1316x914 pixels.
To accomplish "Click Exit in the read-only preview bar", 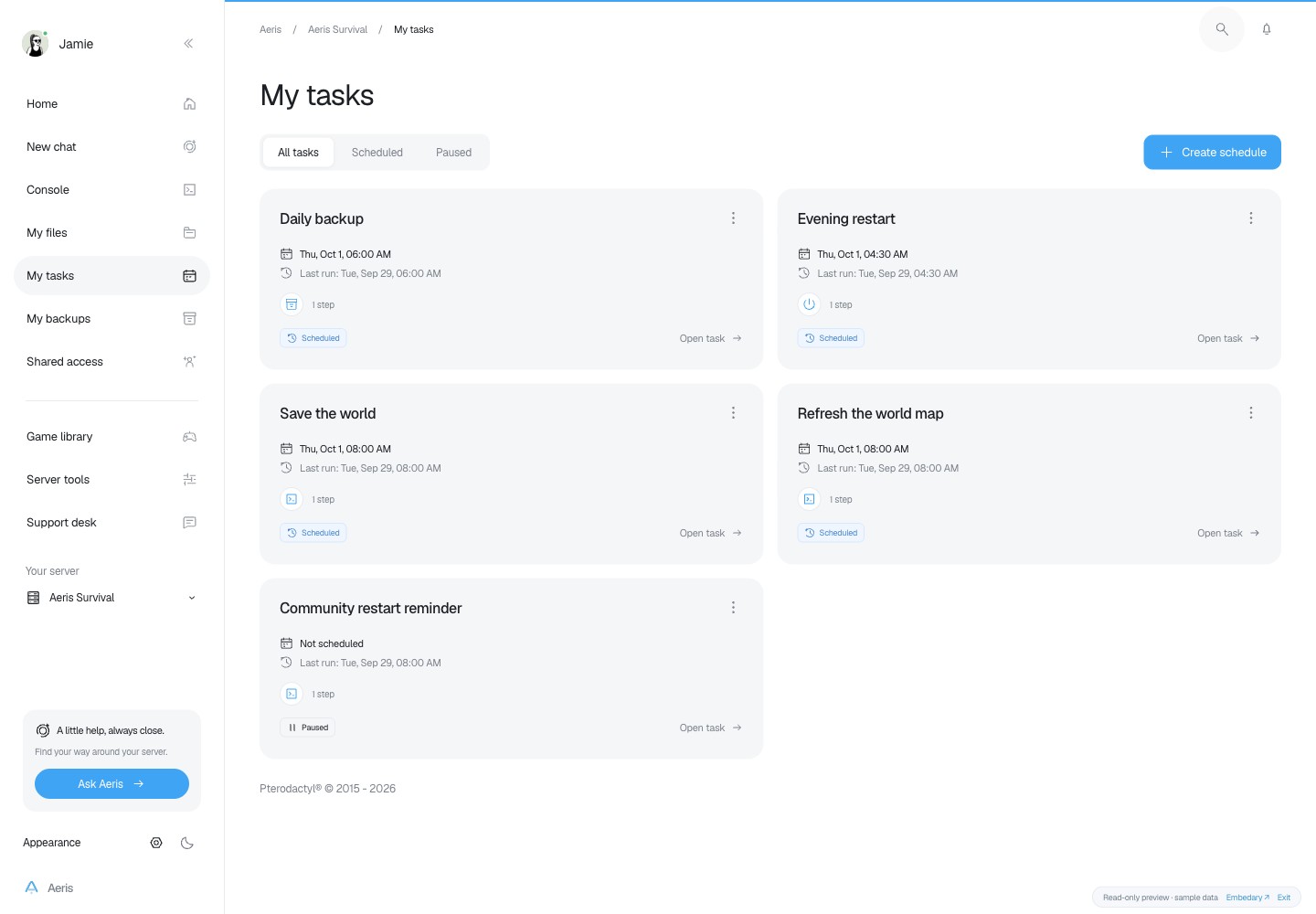I will 1284,898.
